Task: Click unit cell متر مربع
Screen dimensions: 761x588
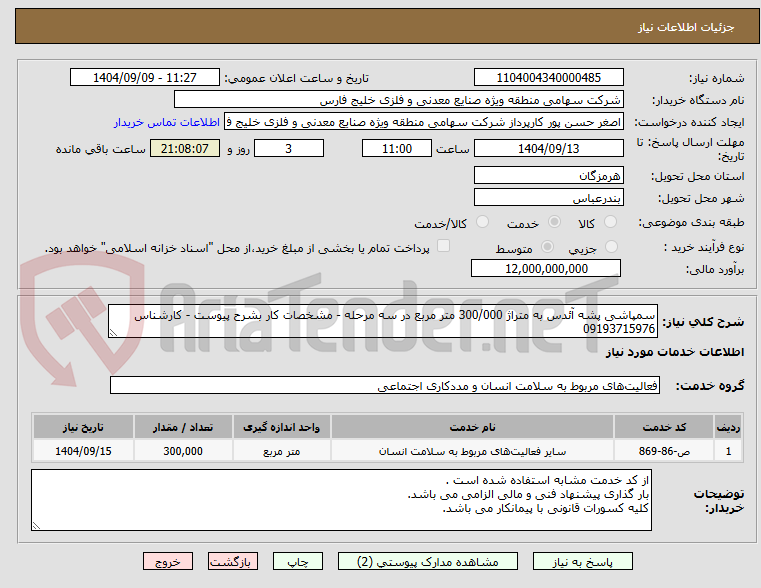Action: pos(281,451)
